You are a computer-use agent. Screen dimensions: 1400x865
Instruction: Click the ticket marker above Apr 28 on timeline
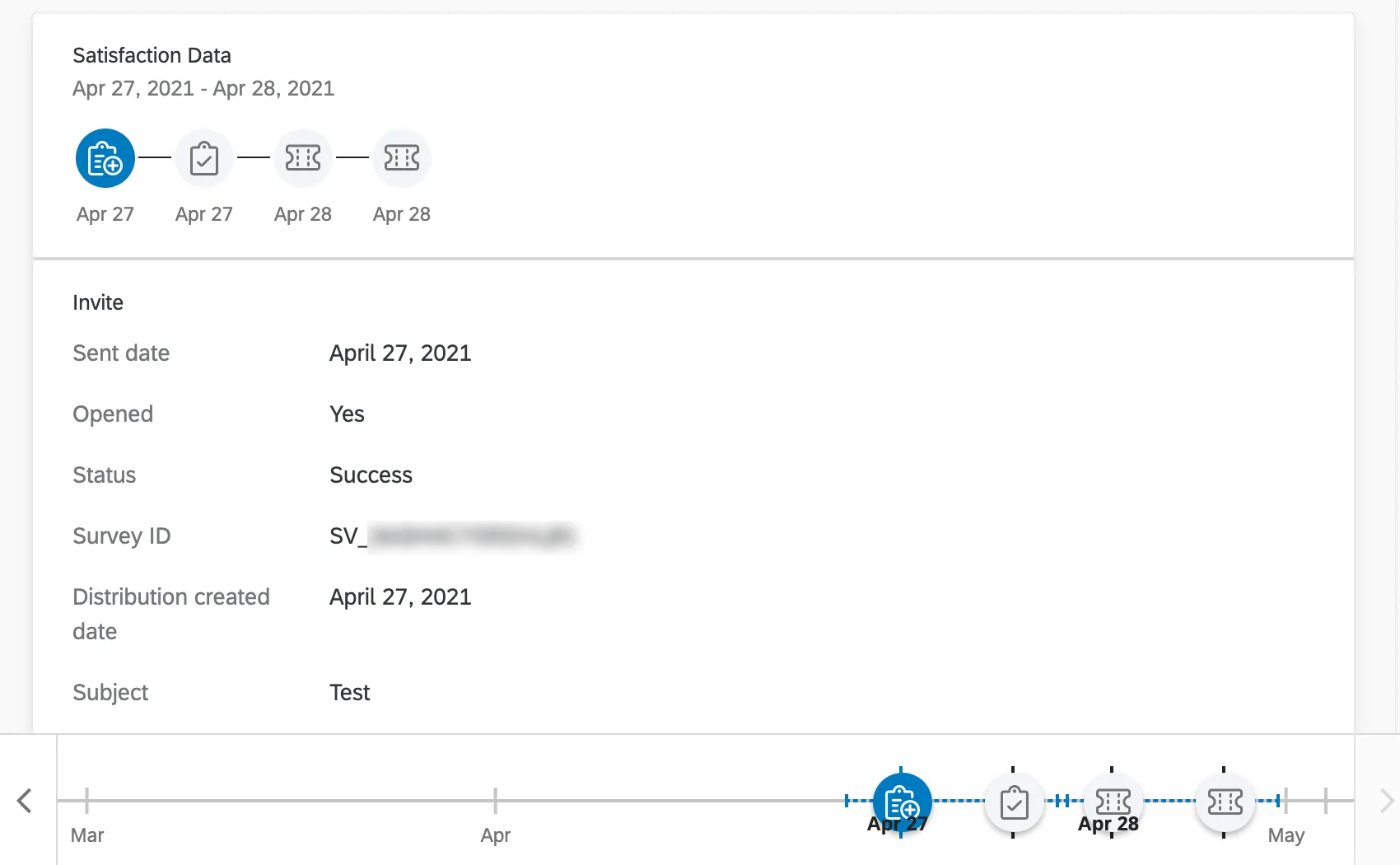pyautogui.click(x=1113, y=801)
